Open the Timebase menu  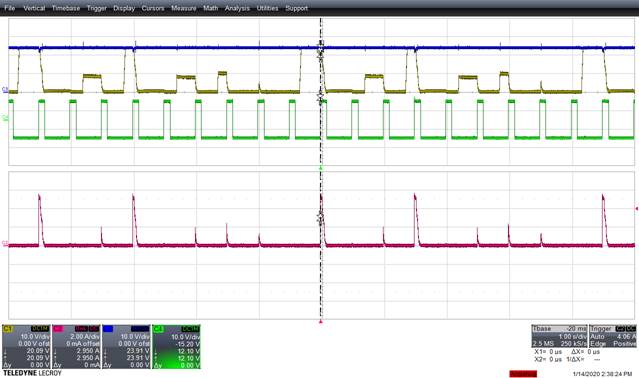[66, 8]
